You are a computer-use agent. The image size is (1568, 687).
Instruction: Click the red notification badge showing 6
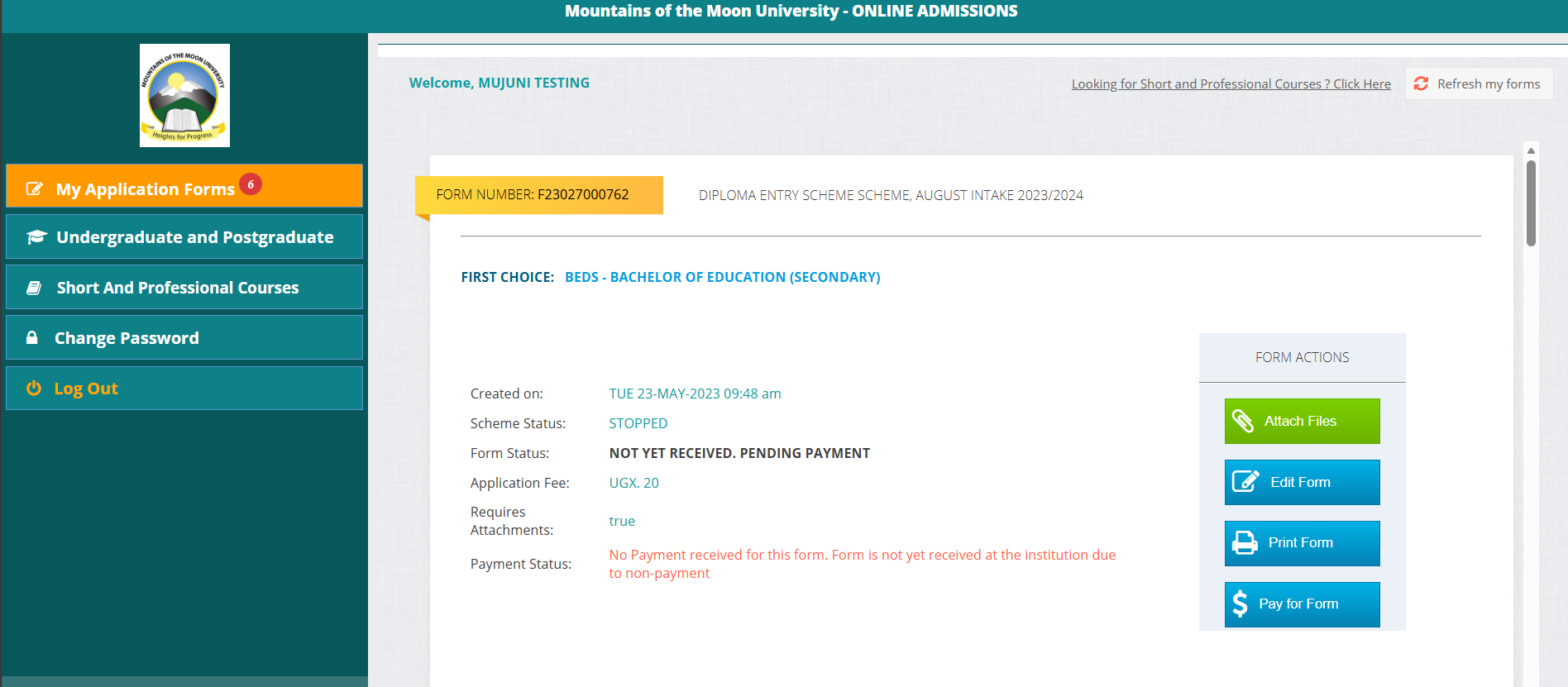(x=251, y=184)
